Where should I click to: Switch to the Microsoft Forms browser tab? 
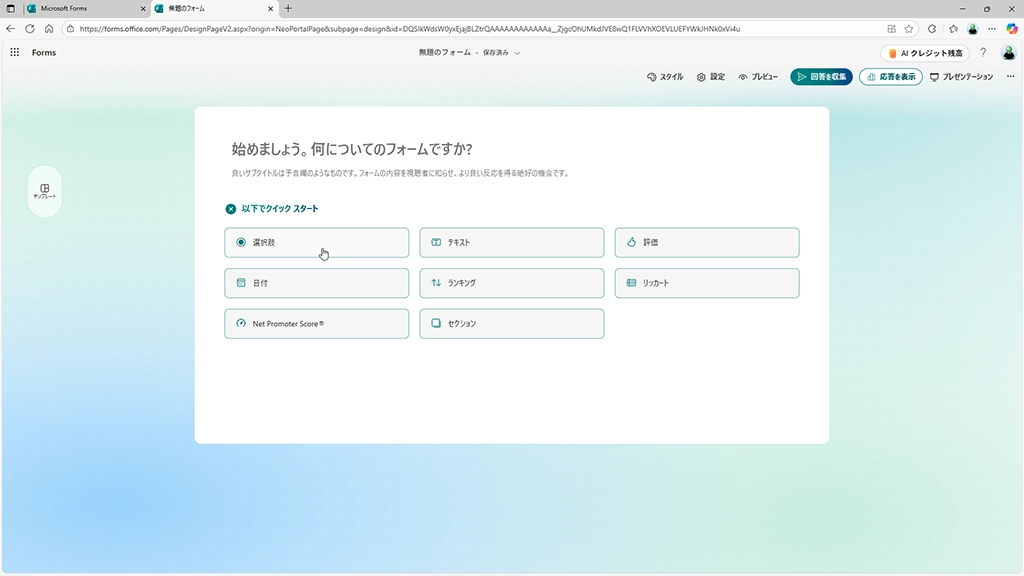(x=78, y=8)
